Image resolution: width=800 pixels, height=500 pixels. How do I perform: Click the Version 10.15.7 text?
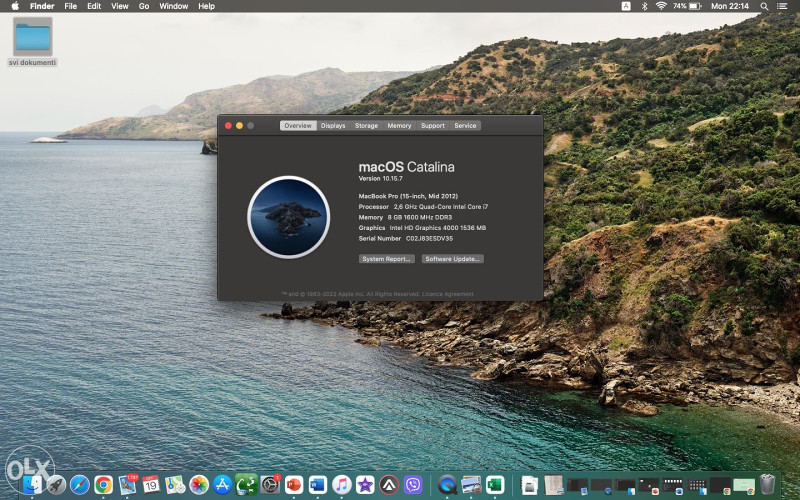[381, 179]
